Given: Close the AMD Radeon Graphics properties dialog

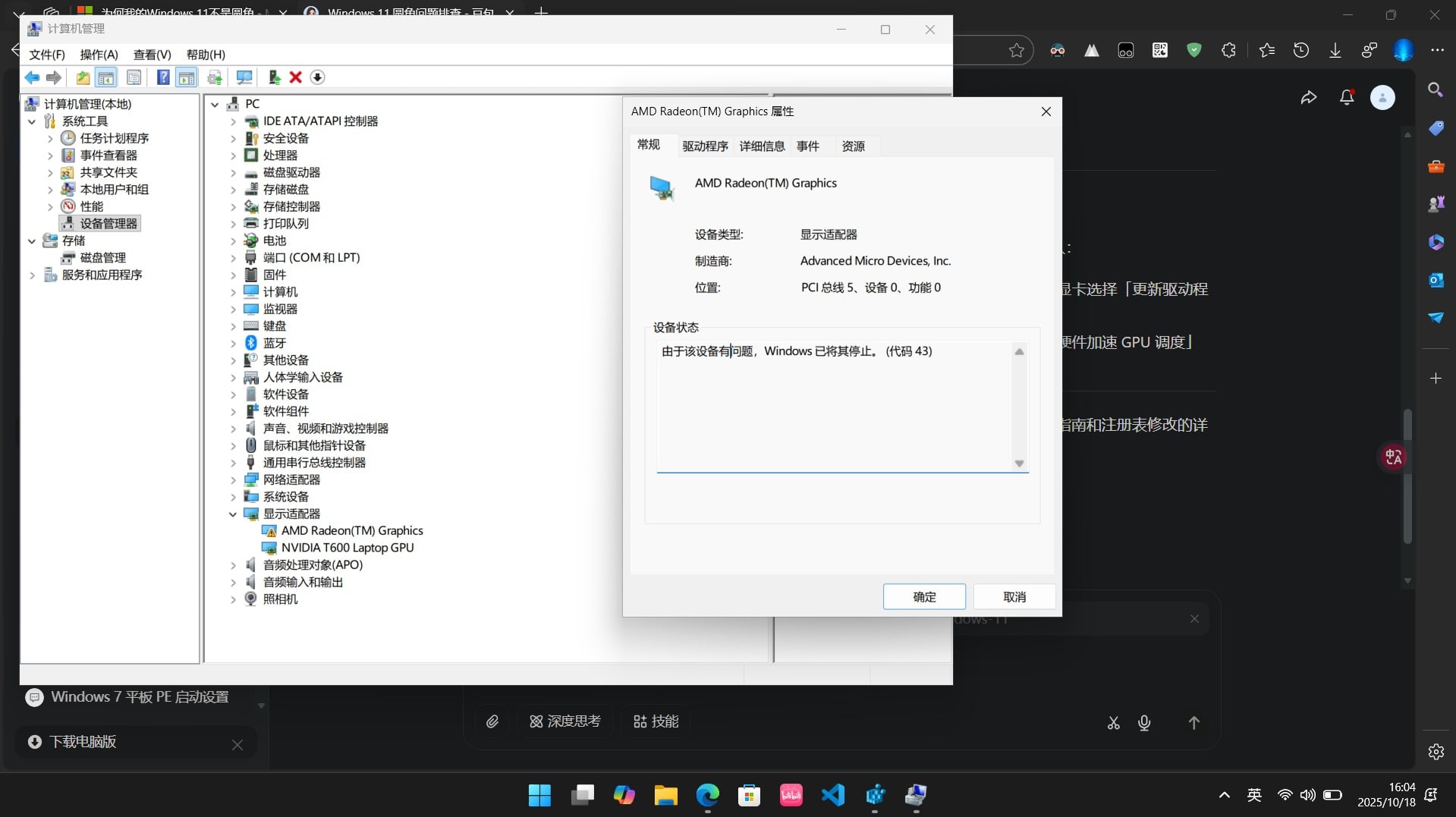Looking at the screenshot, I should [x=1046, y=112].
